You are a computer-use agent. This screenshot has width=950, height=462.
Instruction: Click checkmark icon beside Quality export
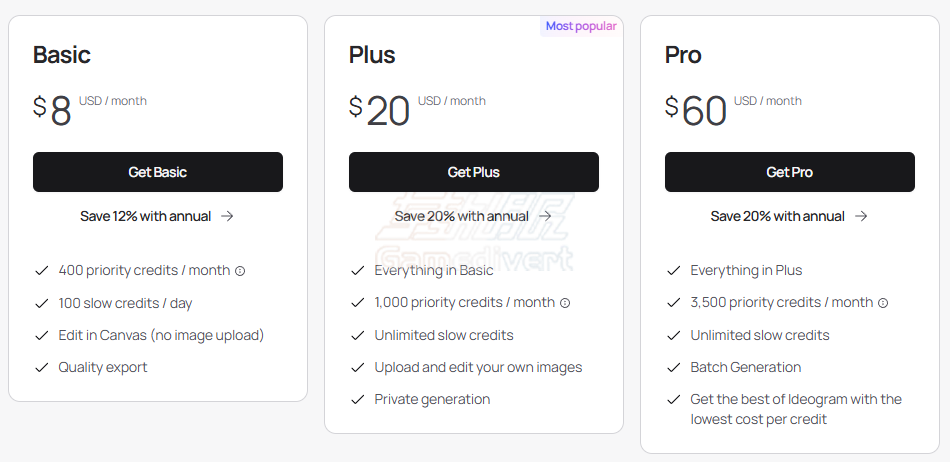click(x=41, y=368)
